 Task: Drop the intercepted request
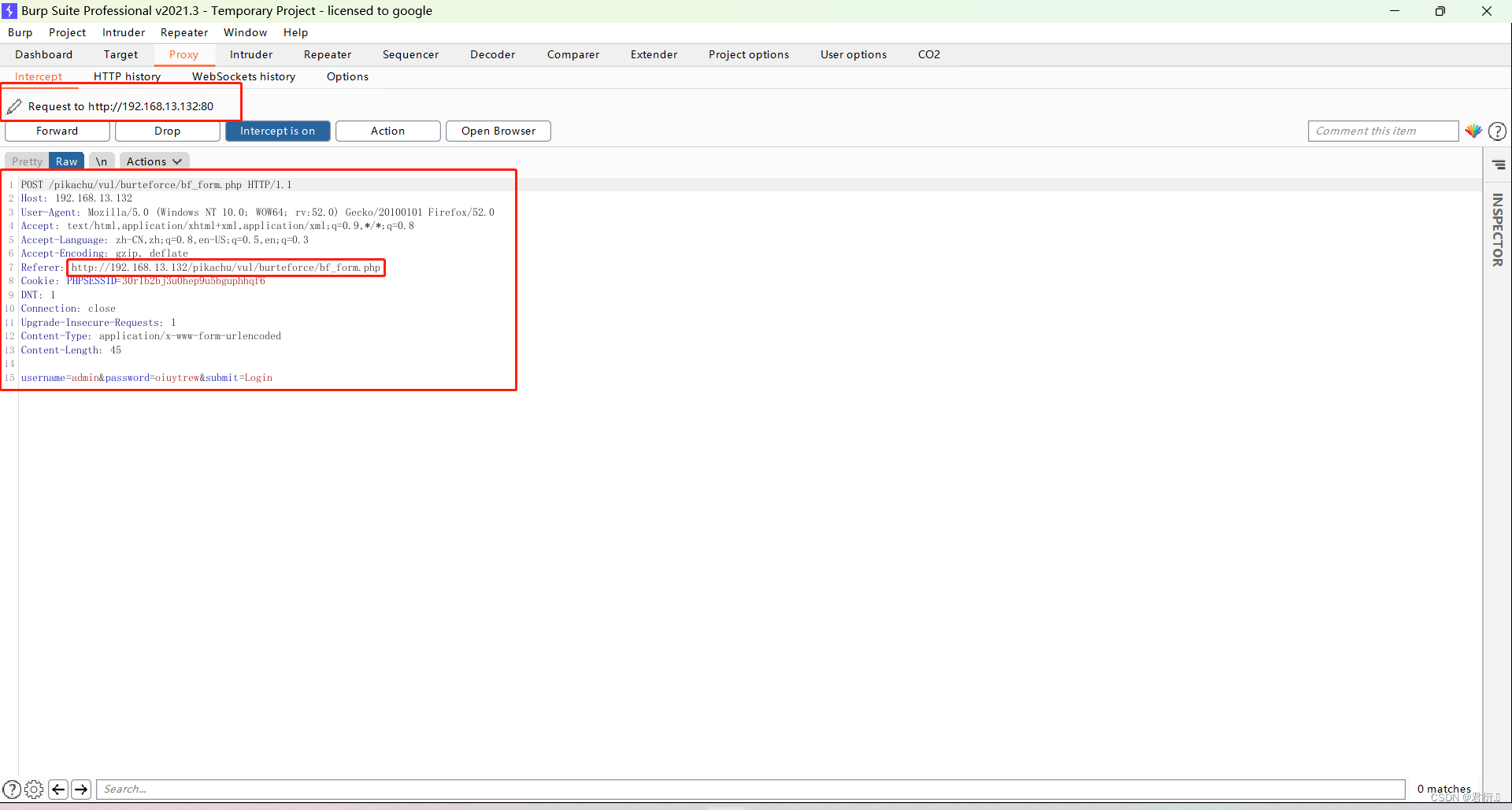click(x=168, y=131)
